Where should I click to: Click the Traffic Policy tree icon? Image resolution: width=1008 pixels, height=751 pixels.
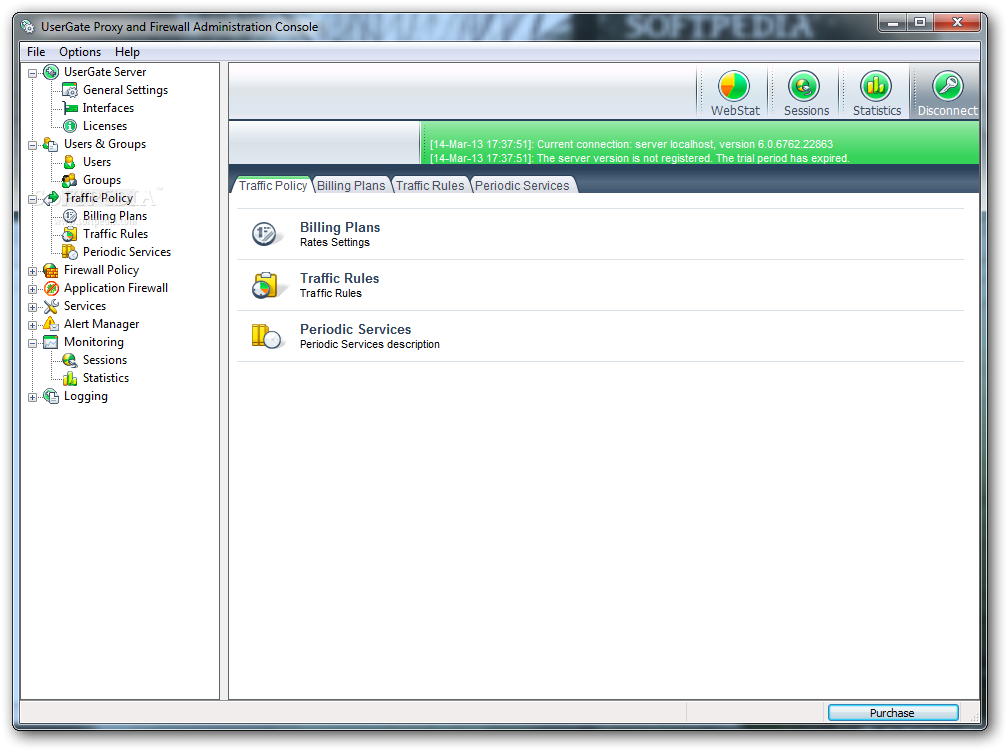pos(51,198)
